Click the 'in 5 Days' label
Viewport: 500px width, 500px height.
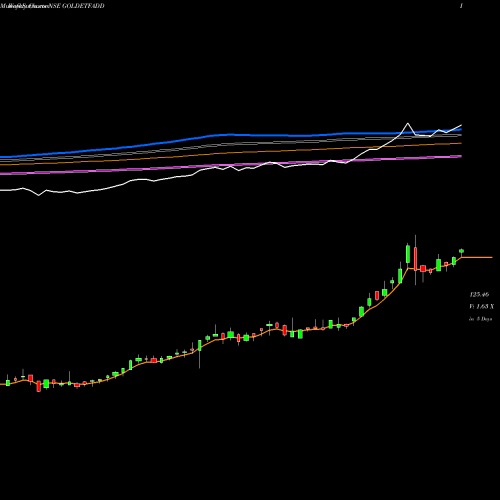point(480,319)
